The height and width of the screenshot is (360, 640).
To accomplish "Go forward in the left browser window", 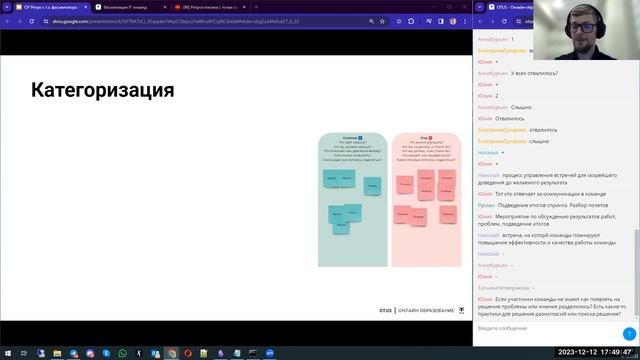I will pos(20,21).
